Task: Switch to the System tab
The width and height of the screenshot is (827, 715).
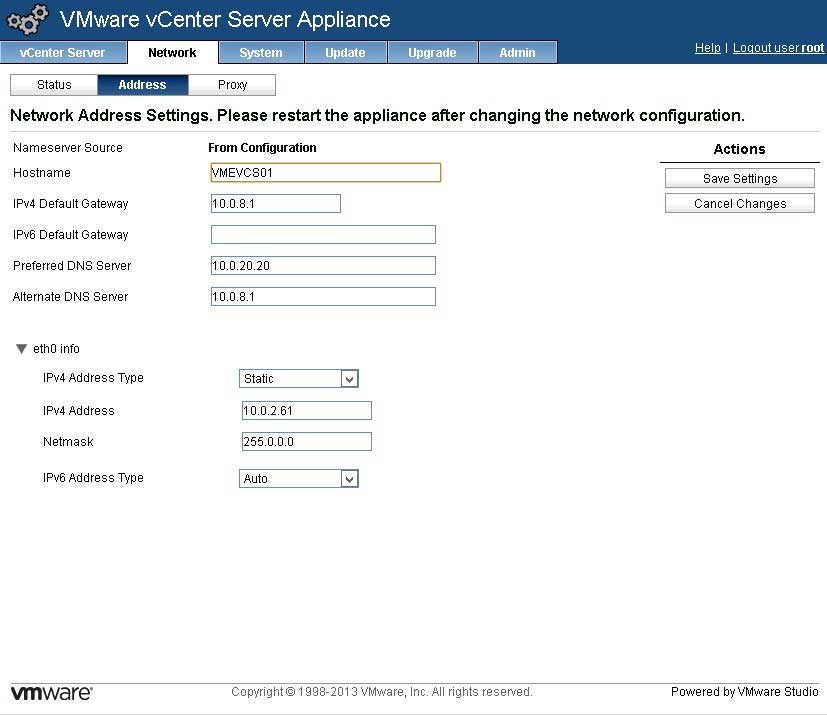Action: coord(261,53)
